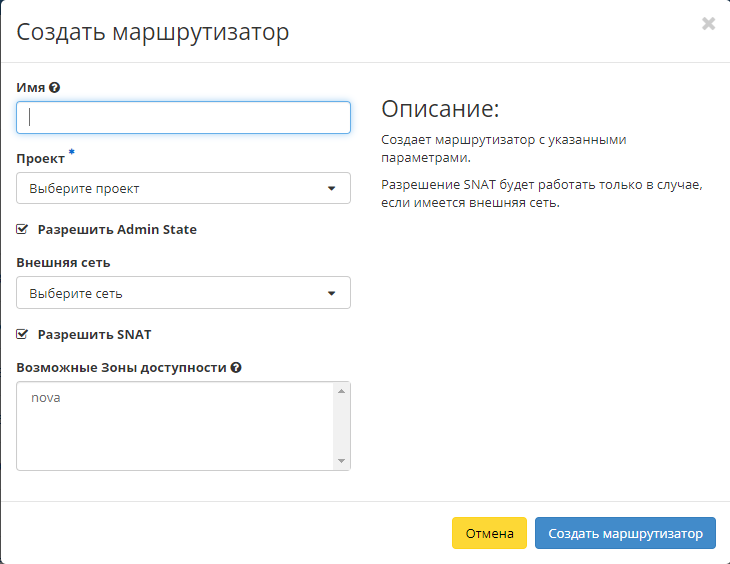This screenshot has height=564, width=730.
Task: Click the Имя field label
Action: [x=30, y=88]
